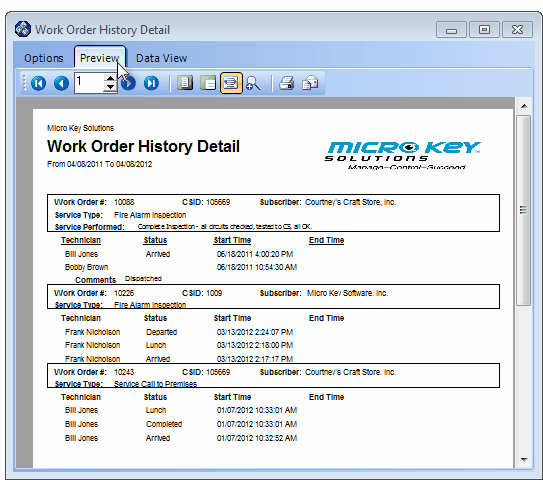Click the vertical scrollbar thumb

click(x=524, y=210)
